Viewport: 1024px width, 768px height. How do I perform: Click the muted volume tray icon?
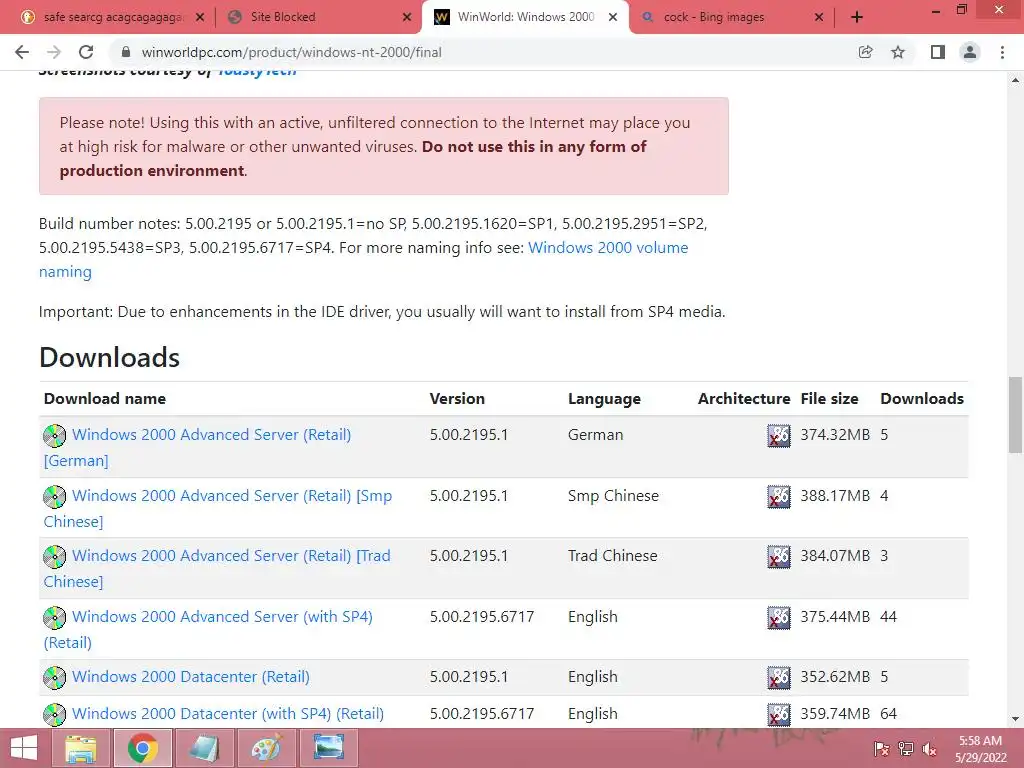(929, 749)
